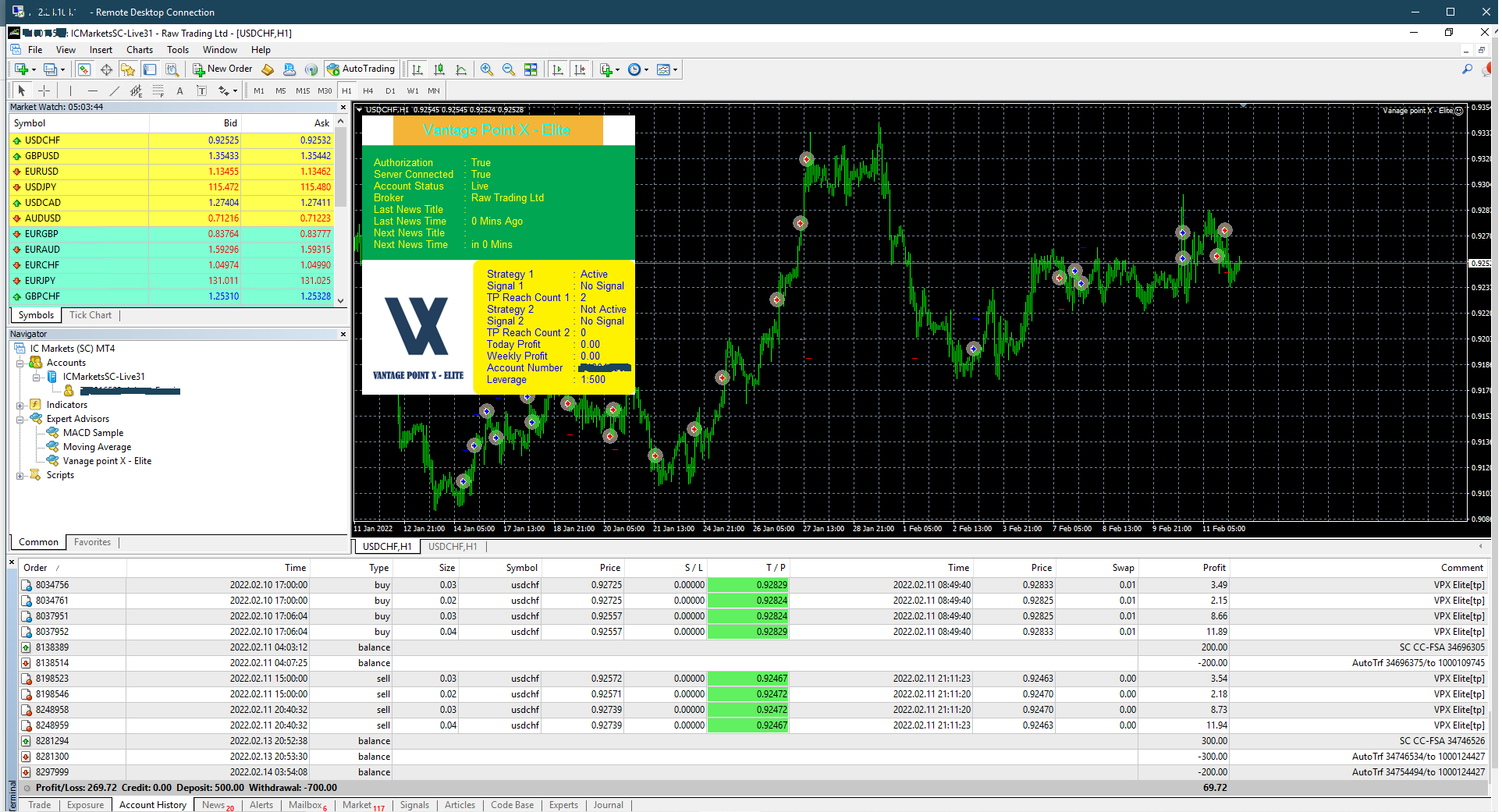Toggle the Navigator folder-star icon

click(x=128, y=69)
